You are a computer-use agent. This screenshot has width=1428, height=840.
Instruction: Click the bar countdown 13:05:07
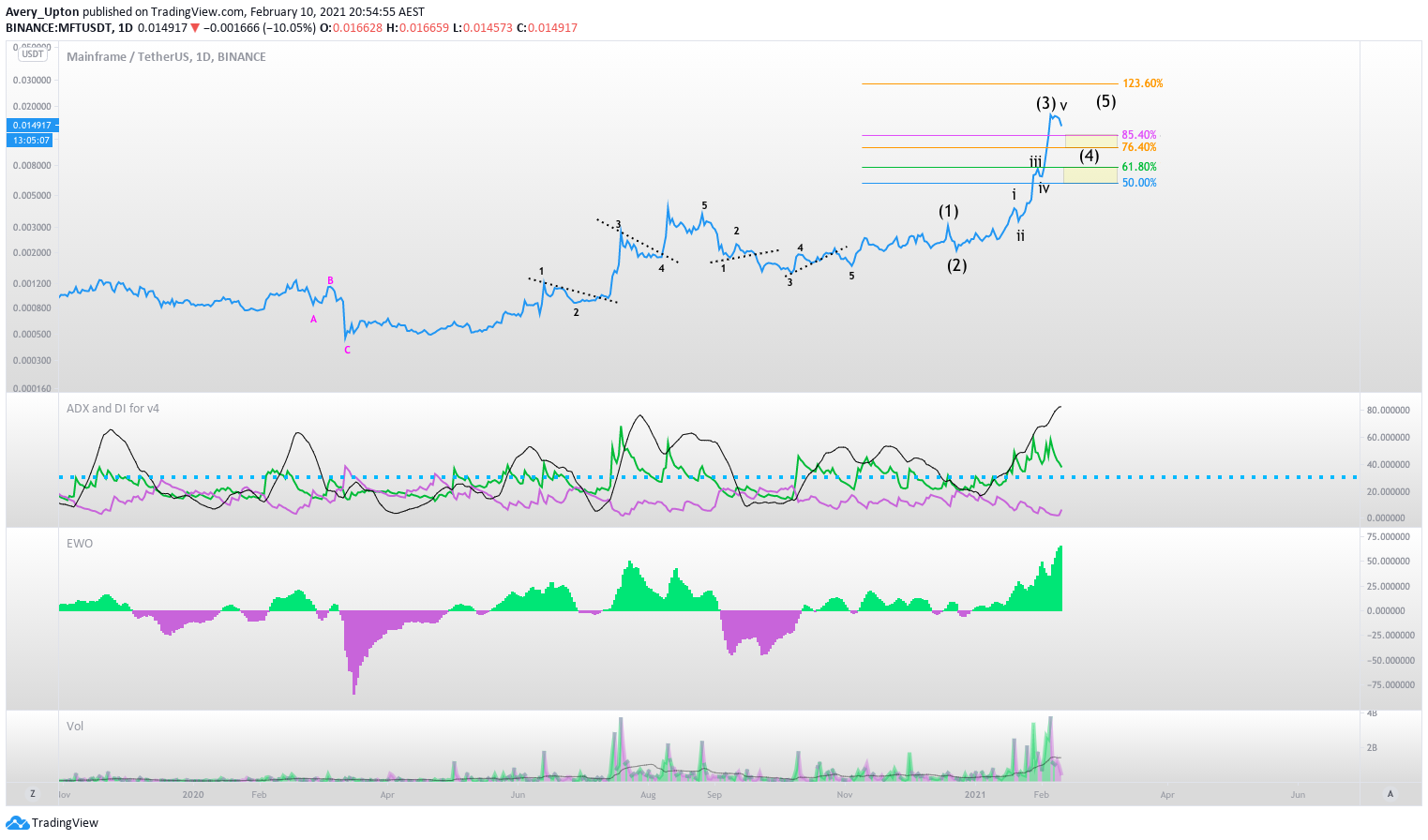(32, 140)
